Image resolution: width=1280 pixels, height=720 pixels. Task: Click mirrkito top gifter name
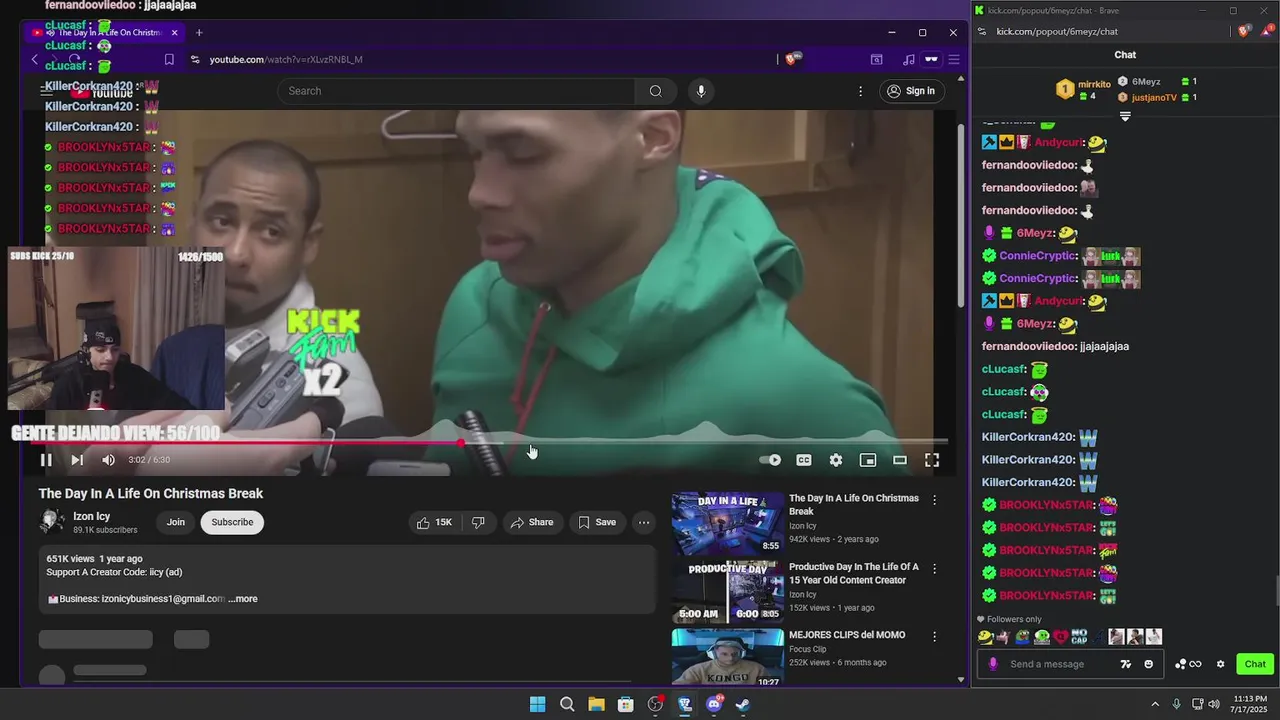[x=1094, y=85]
